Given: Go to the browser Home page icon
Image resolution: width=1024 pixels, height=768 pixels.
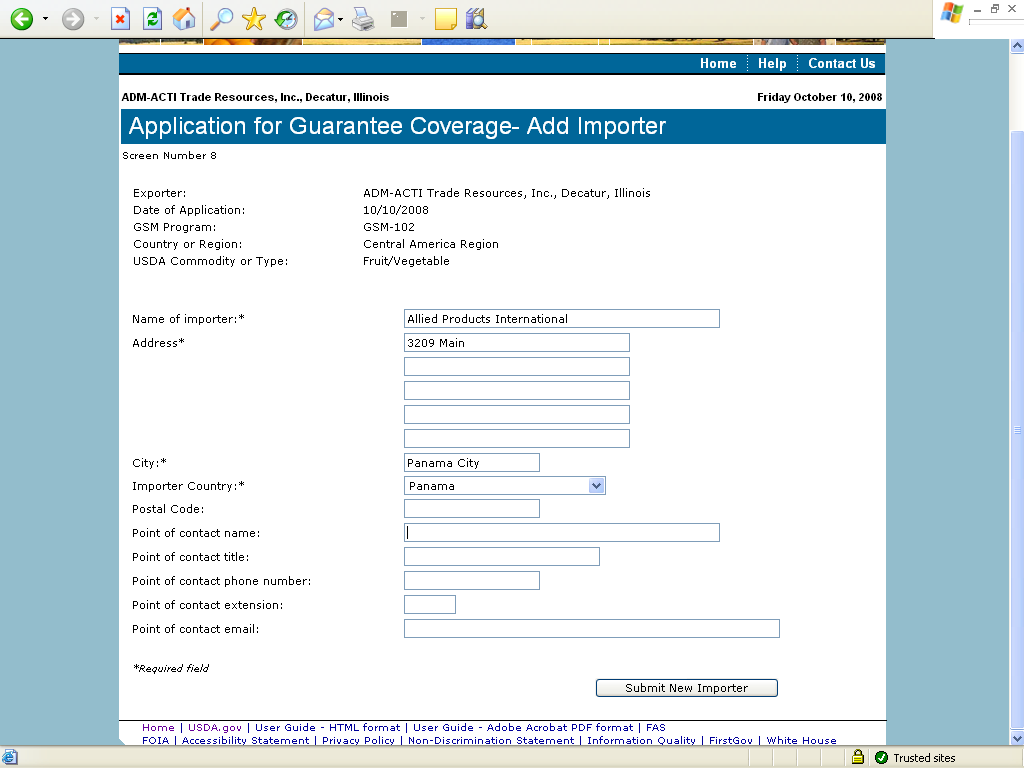Looking at the screenshot, I should click(x=184, y=19).
